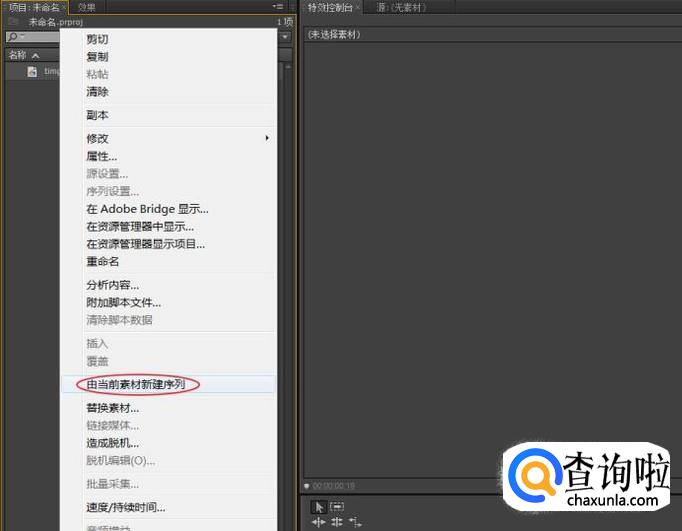682x531 pixels.
Task: Switch to the 效果 tab
Action: pos(87,7)
